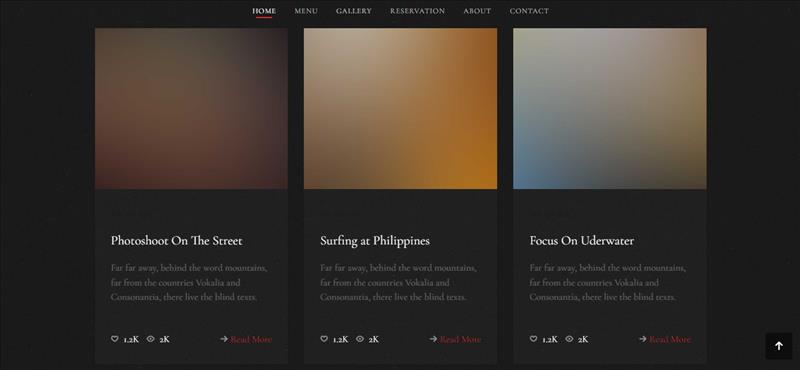Select the blue-gray Focus On Uderwater thumbnail
This screenshot has height=370, width=800.
(x=610, y=108)
